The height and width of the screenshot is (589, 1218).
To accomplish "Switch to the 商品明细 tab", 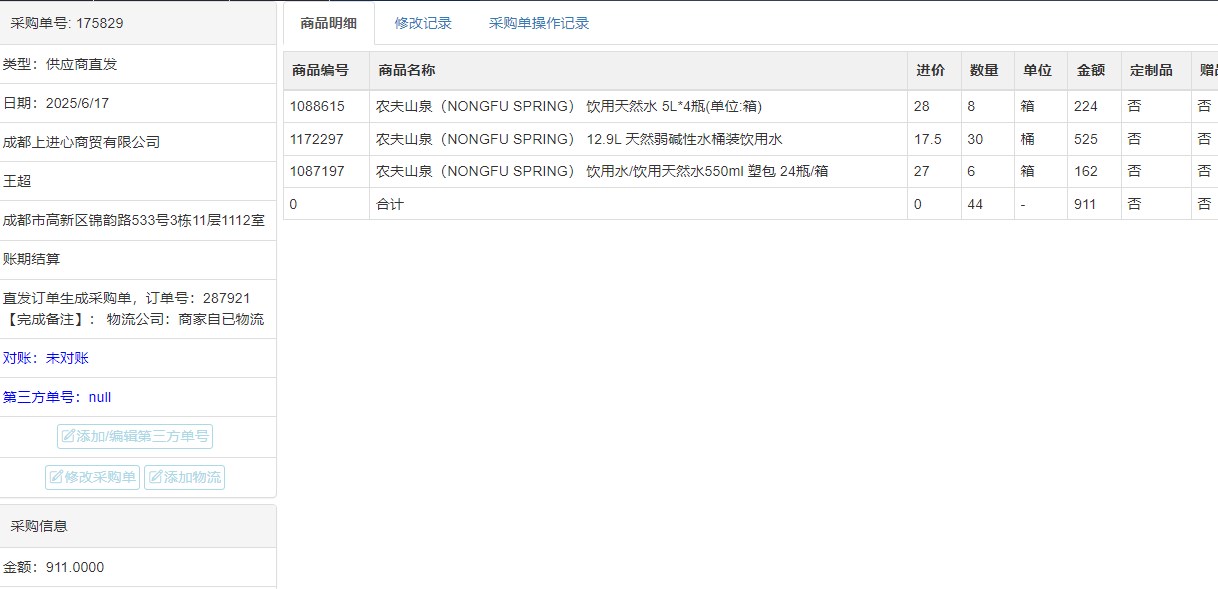I will coord(329,23).
